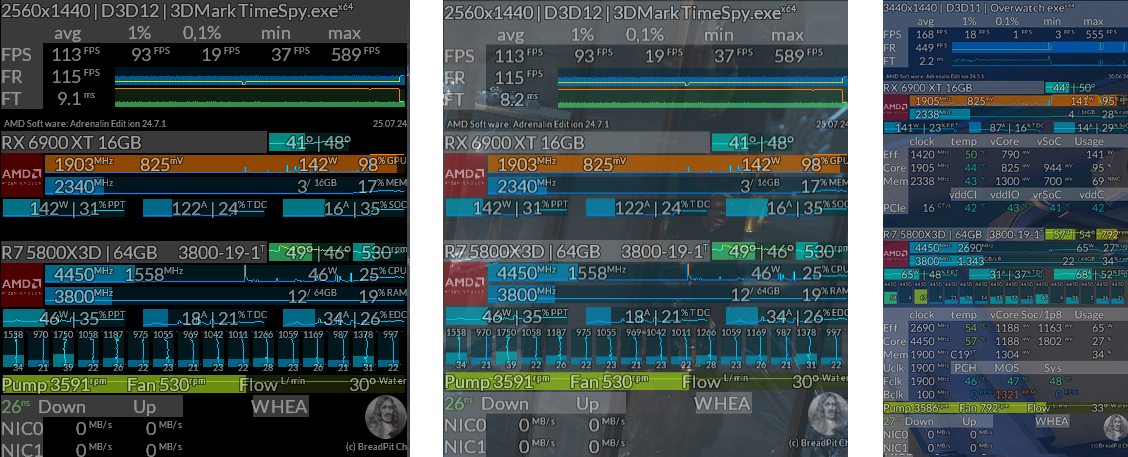Click the portrait avatar in left black overlay
This screenshot has width=1128, height=457.
(386, 418)
